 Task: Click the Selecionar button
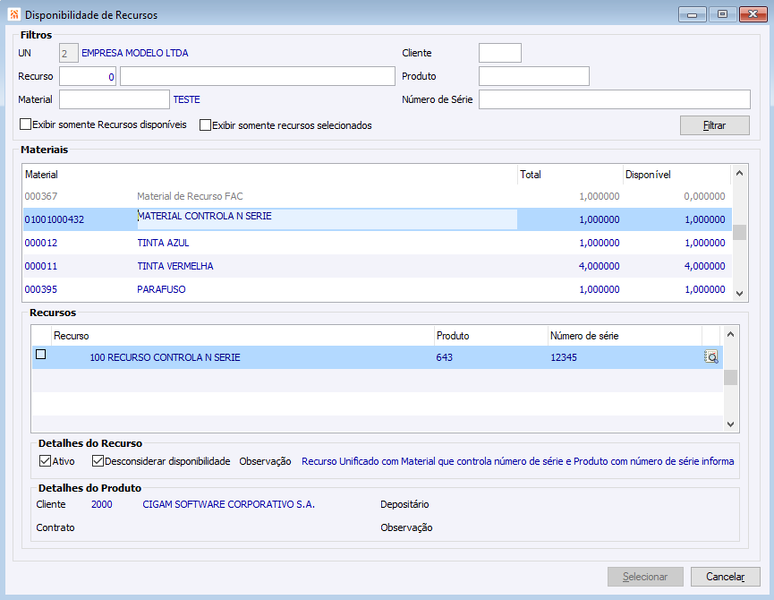[x=645, y=576]
